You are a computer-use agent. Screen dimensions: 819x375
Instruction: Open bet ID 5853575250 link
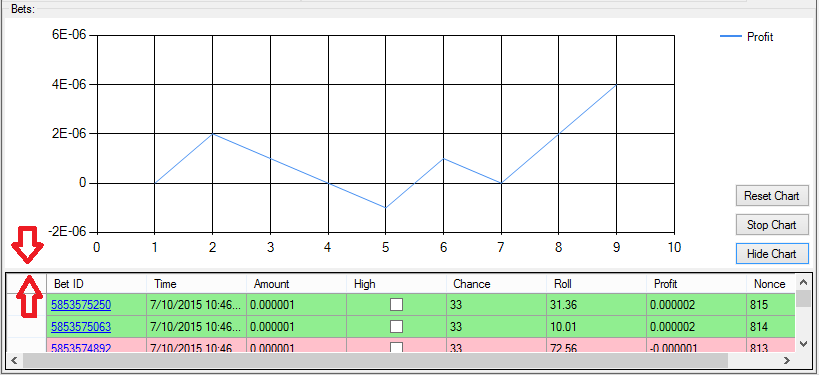point(81,304)
